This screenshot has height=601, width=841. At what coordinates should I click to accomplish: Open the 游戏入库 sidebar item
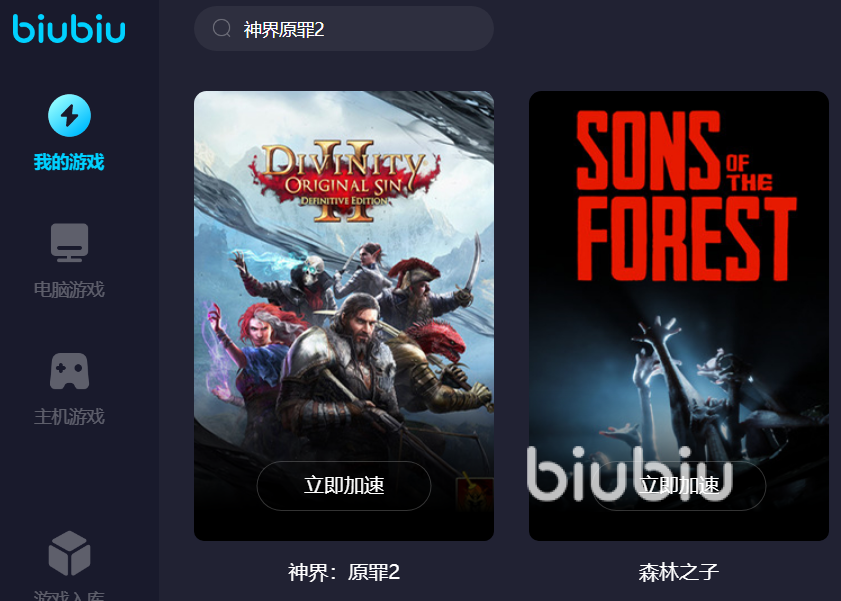click(x=69, y=595)
